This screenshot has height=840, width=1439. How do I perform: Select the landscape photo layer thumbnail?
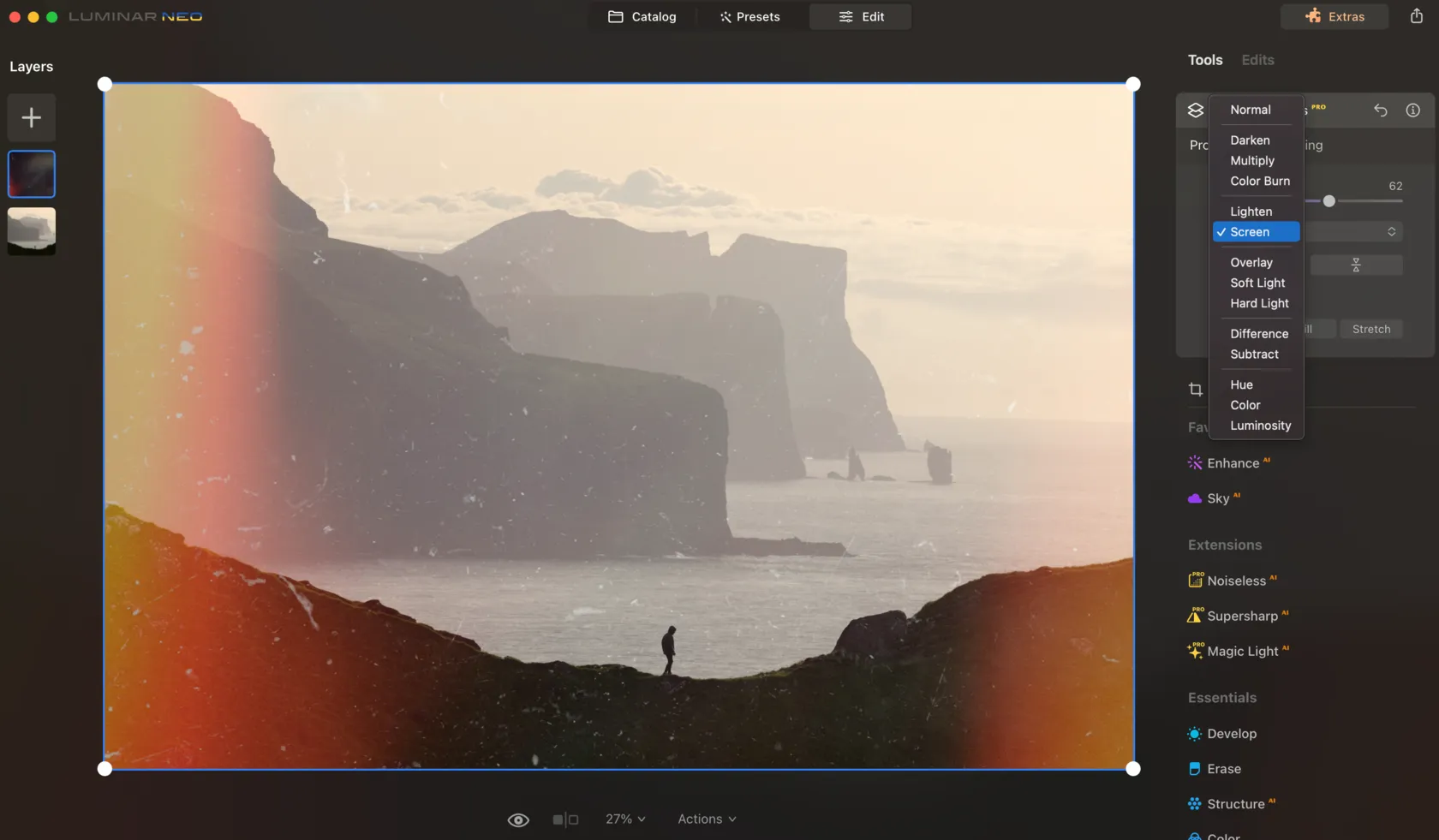(32, 230)
